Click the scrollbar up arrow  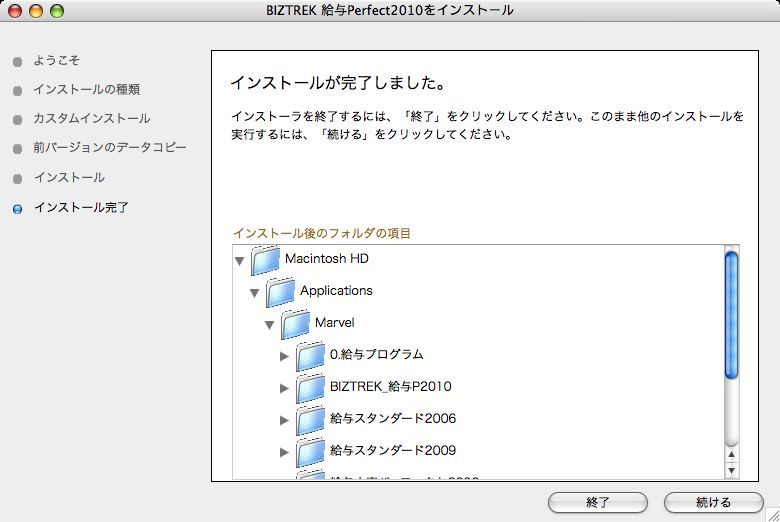(731, 454)
